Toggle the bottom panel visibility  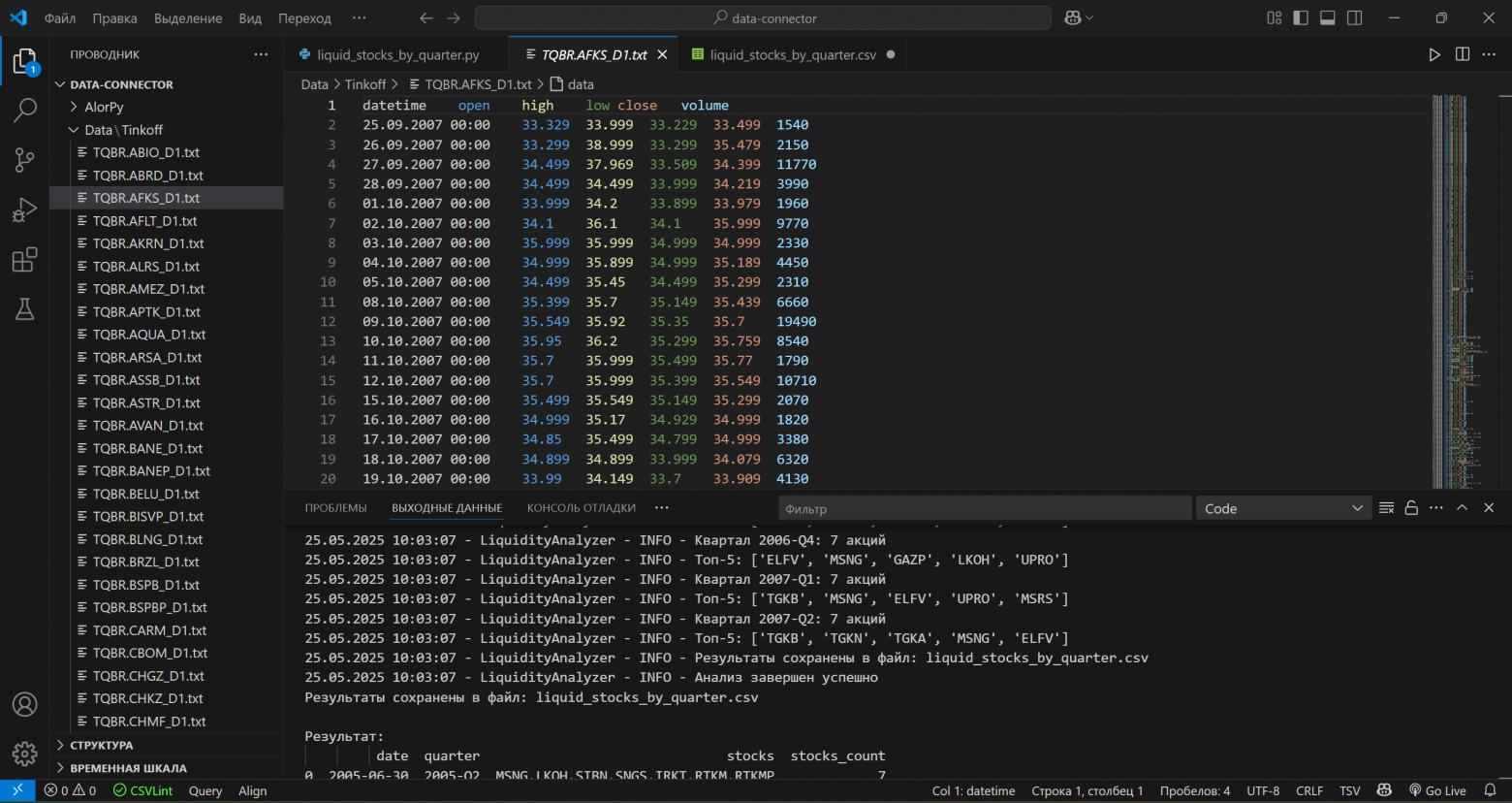pyautogui.click(x=1328, y=18)
